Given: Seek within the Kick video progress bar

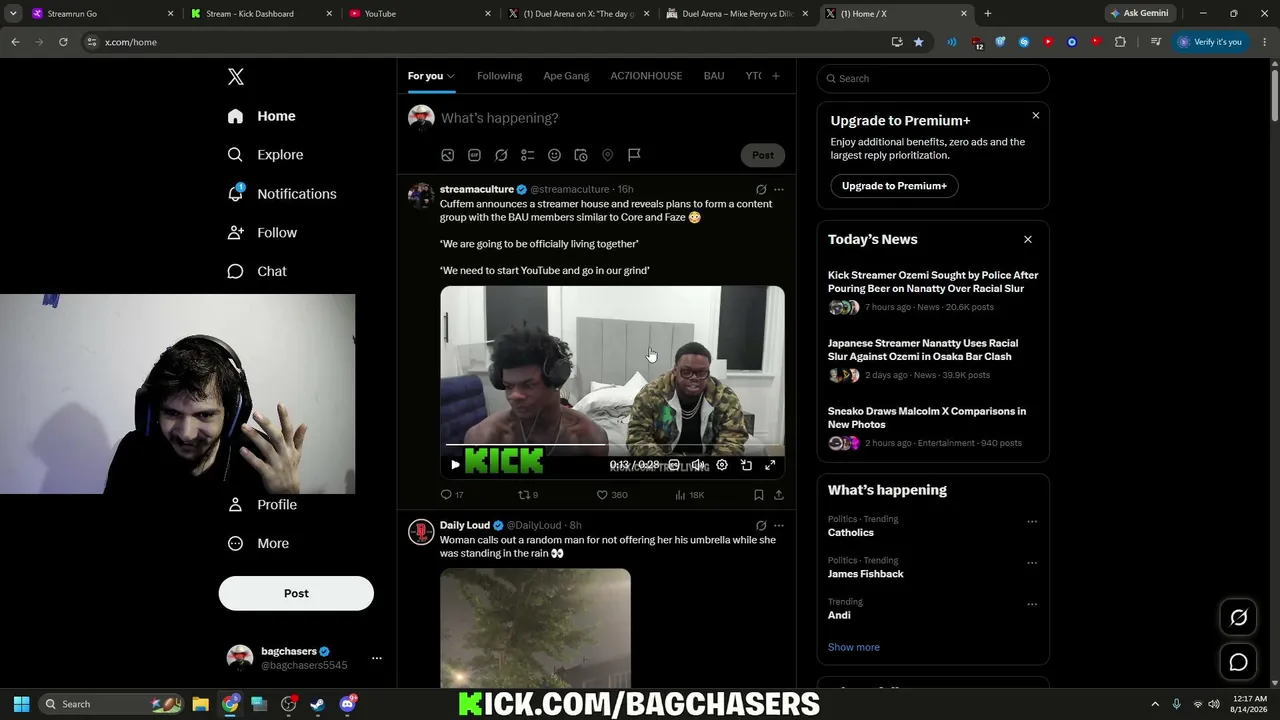Looking at the screenshot, I should coord(613,444).
